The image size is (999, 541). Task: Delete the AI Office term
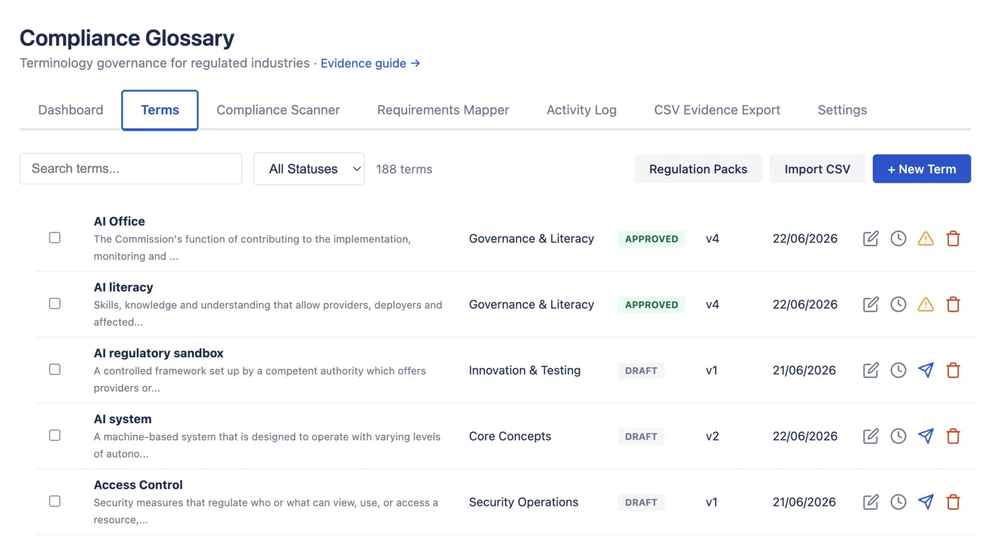pyautogui.click(x=953, y=238)
